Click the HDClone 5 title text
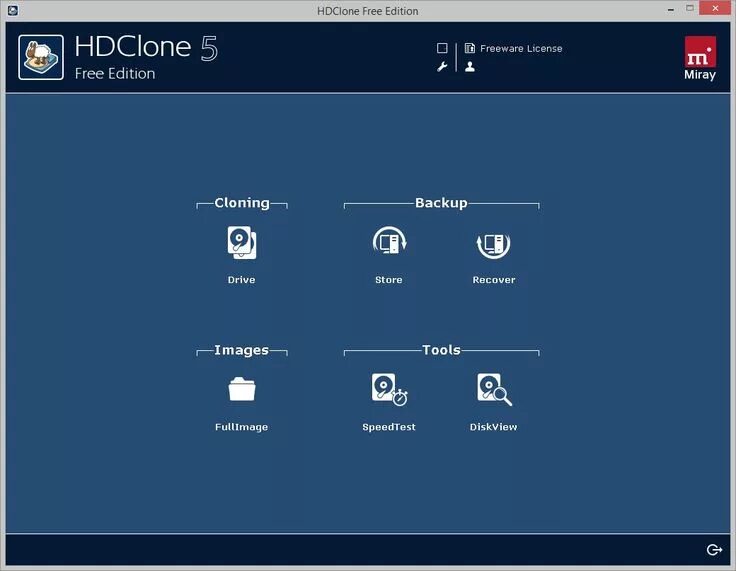The height and width of the screenshot is (571, 736). click(x=146, y=47)
